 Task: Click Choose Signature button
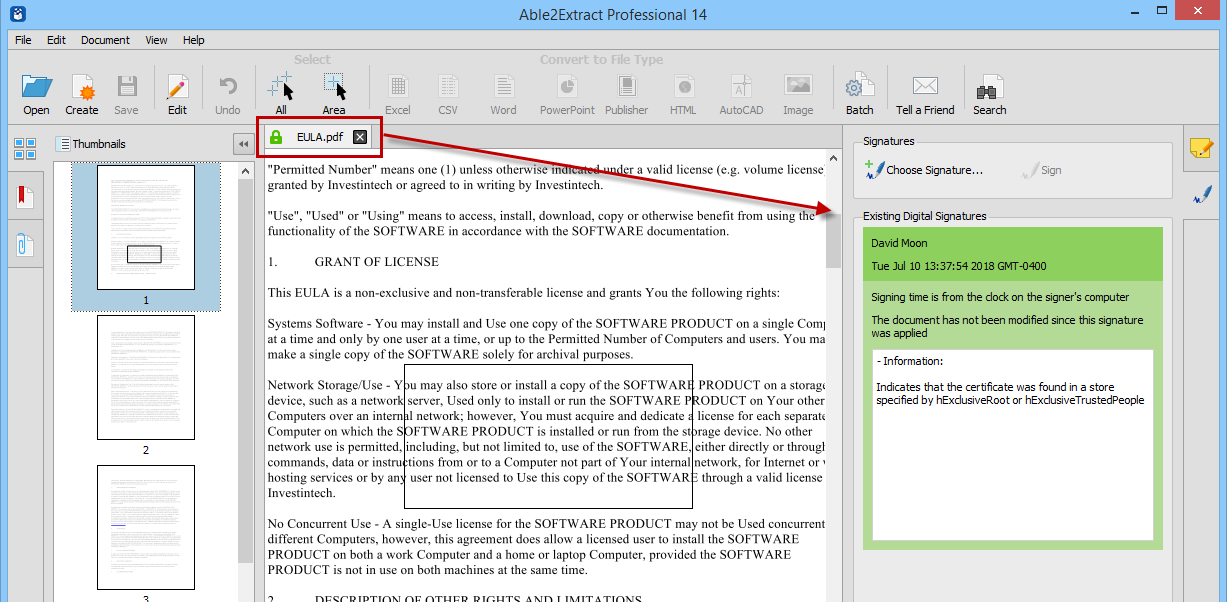click(x=924, y=170)
